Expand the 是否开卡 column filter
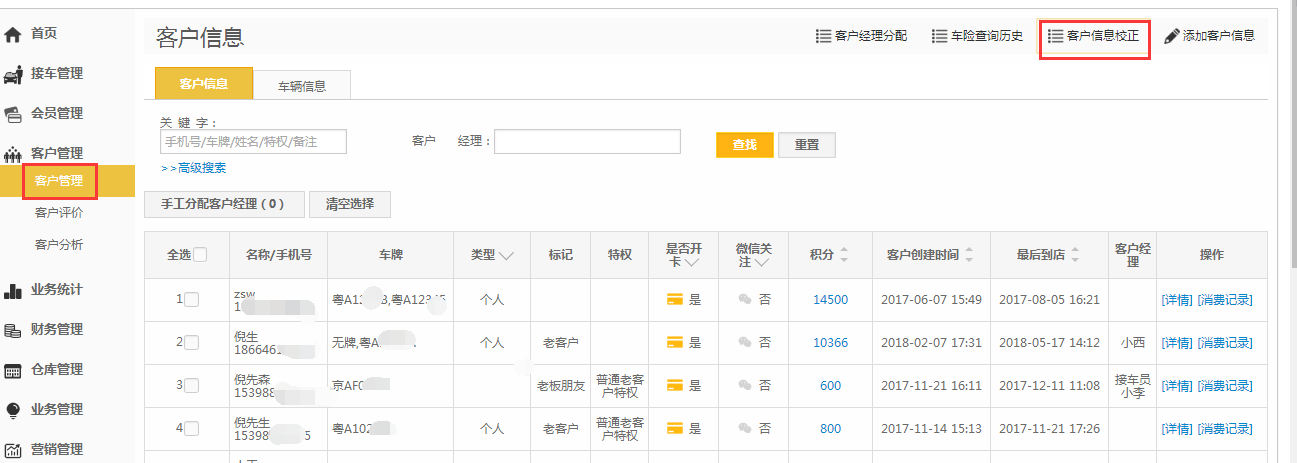 tap(691, 263)
